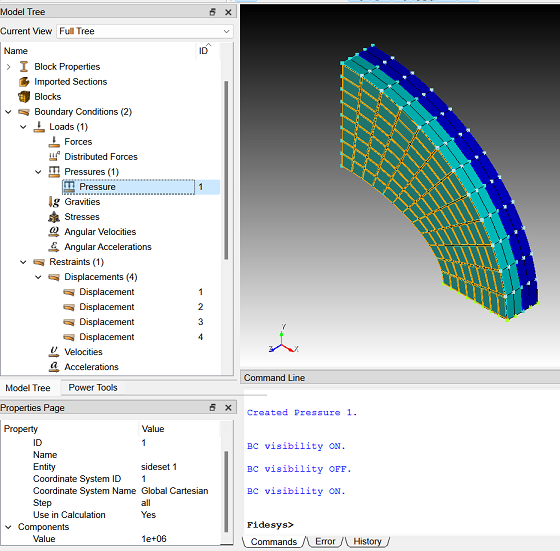
Task: Switch to the Power Tools tab
Action: [93, 387]
